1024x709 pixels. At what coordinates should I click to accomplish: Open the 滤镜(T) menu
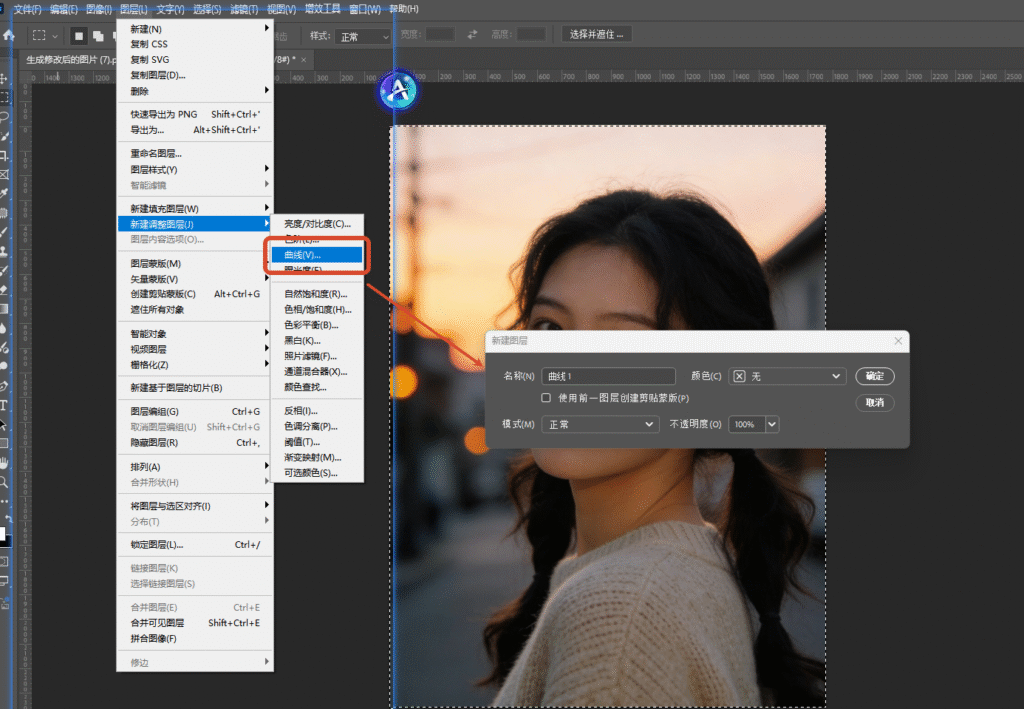(244, 9)
